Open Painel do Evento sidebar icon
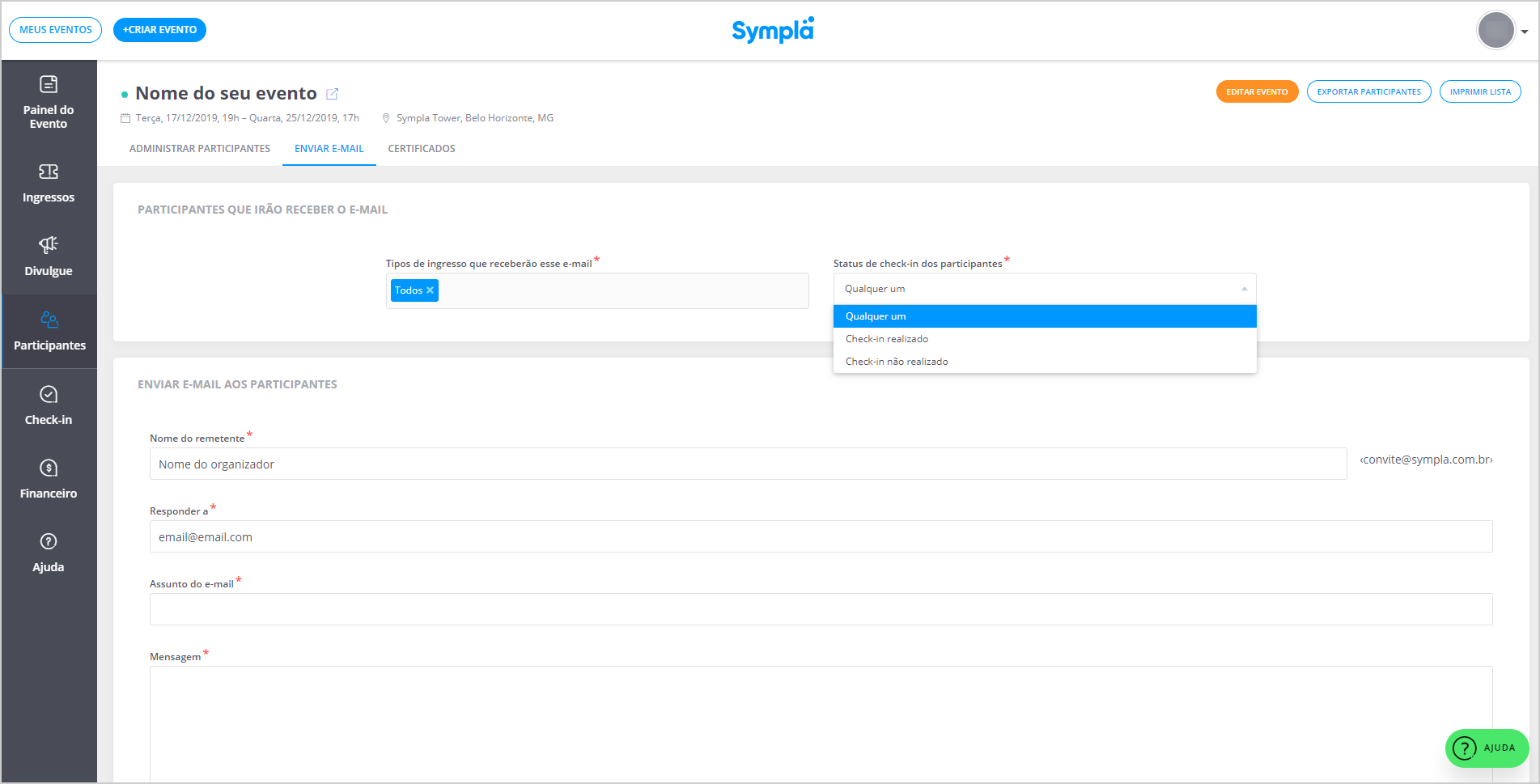This screenshot has height=784, width=1540. pos(49,84)
